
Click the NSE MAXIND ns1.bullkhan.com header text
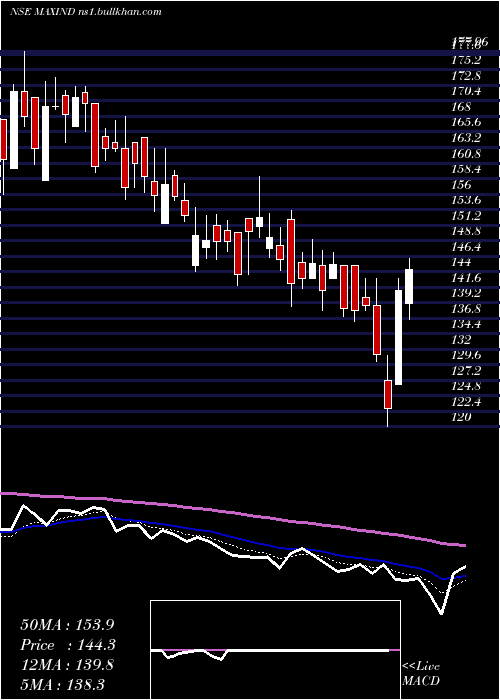point(85,12)
